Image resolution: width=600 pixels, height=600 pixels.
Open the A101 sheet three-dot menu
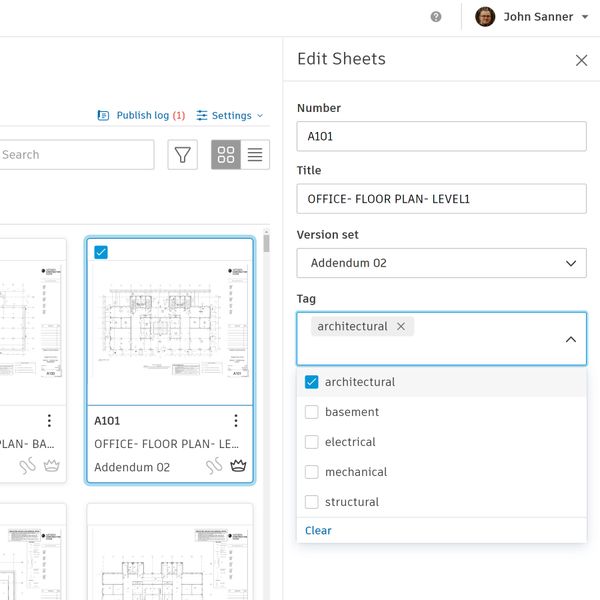(x=236, y=421)
